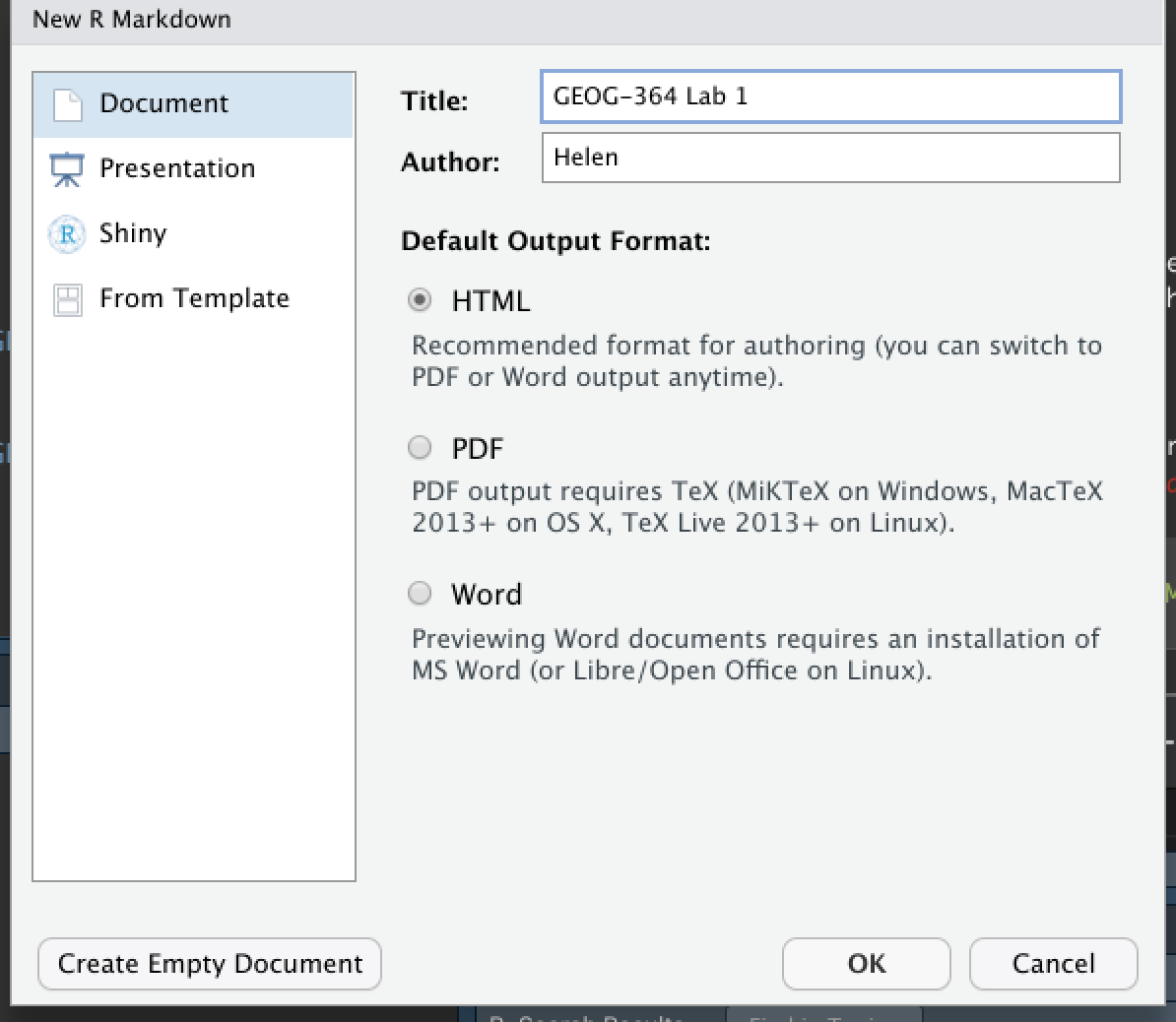Image resolution: width=1176 pixels, height=1022 pixels.
Task: Click into the Author field containing Helen
Action: pyautogui.click(x=830, y=158)
